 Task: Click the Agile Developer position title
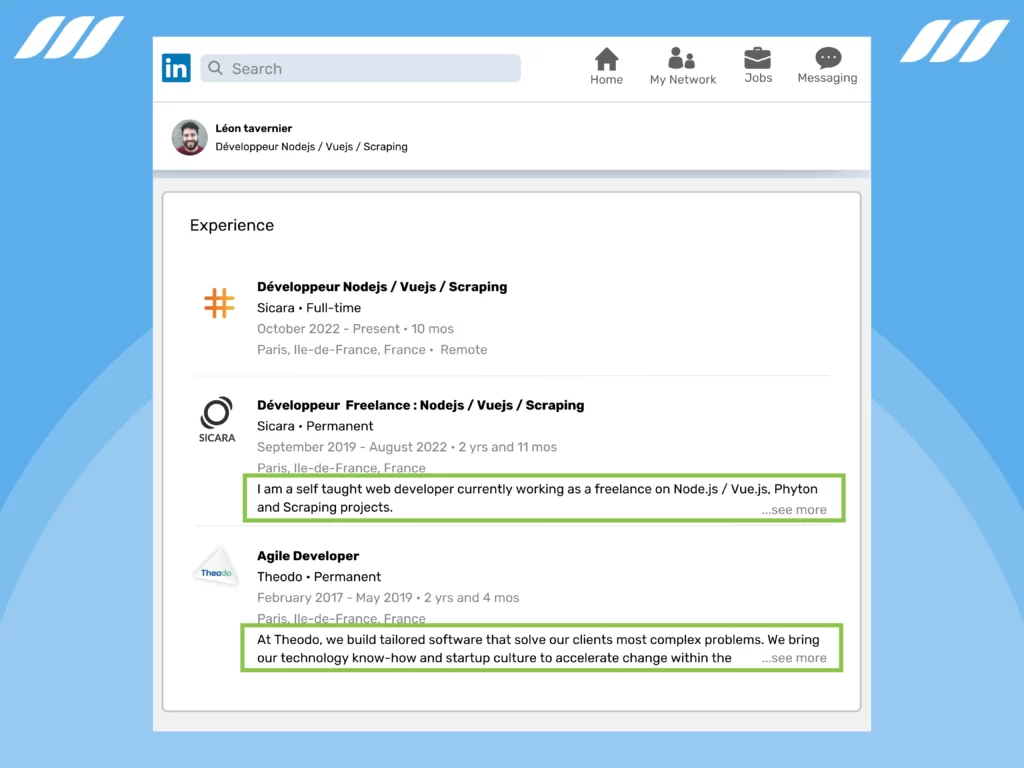(x=307, y=555)
